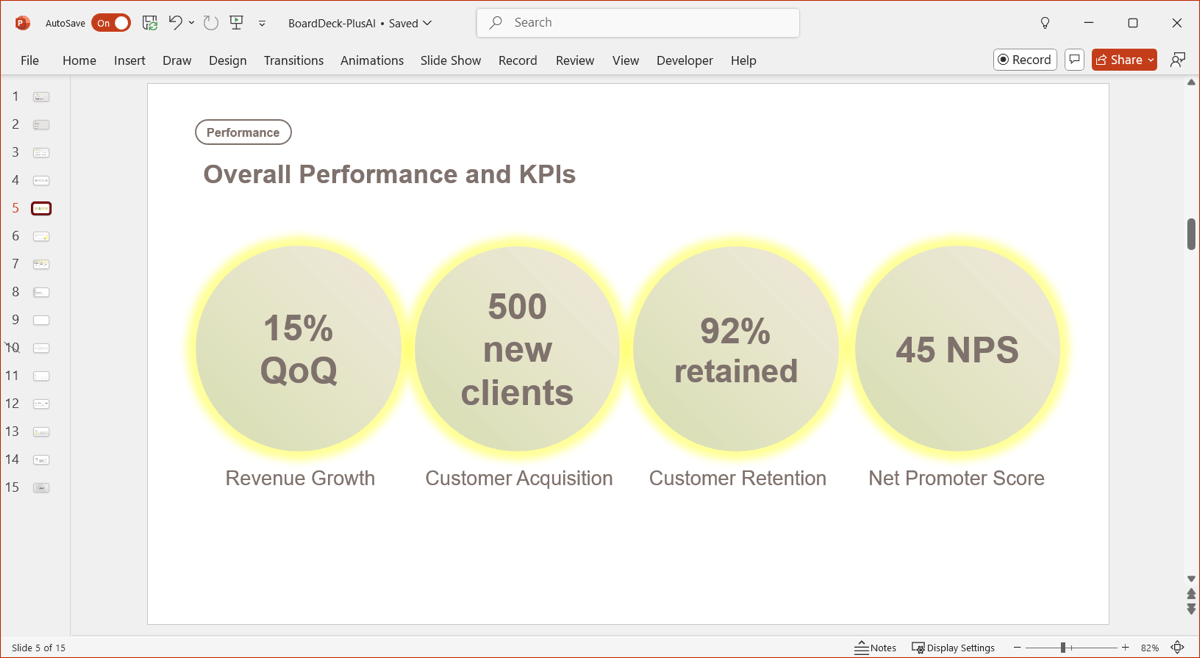Switch to the Insert tab
This screenshot has width=1200, height=658.
(129, 60)
